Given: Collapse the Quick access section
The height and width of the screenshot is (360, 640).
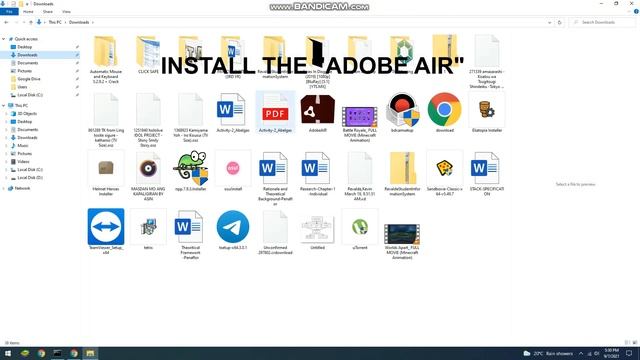Looking at the screenshot, I should [x=4, y=39].
